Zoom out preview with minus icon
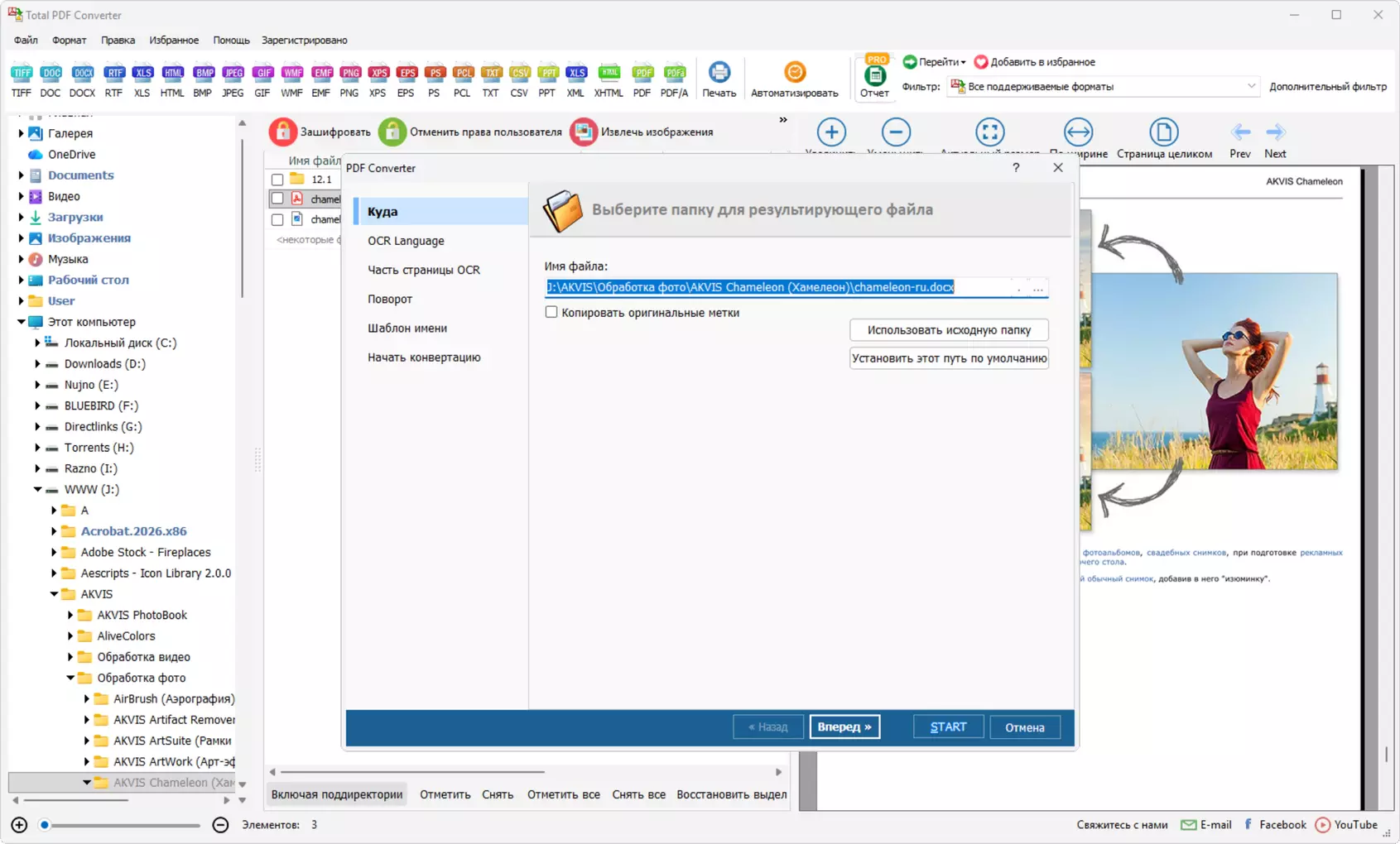Image resolution: width=1400 pixels, height=844 pixels. (x=896, y=132)
